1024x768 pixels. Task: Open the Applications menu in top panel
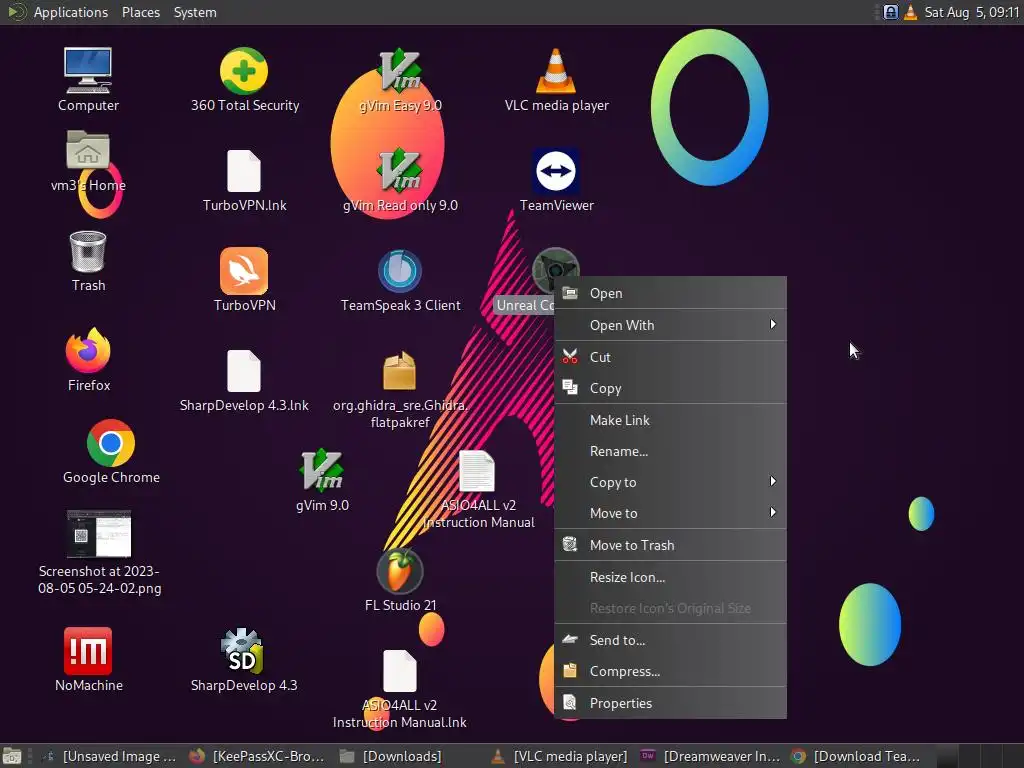[71, 12]
